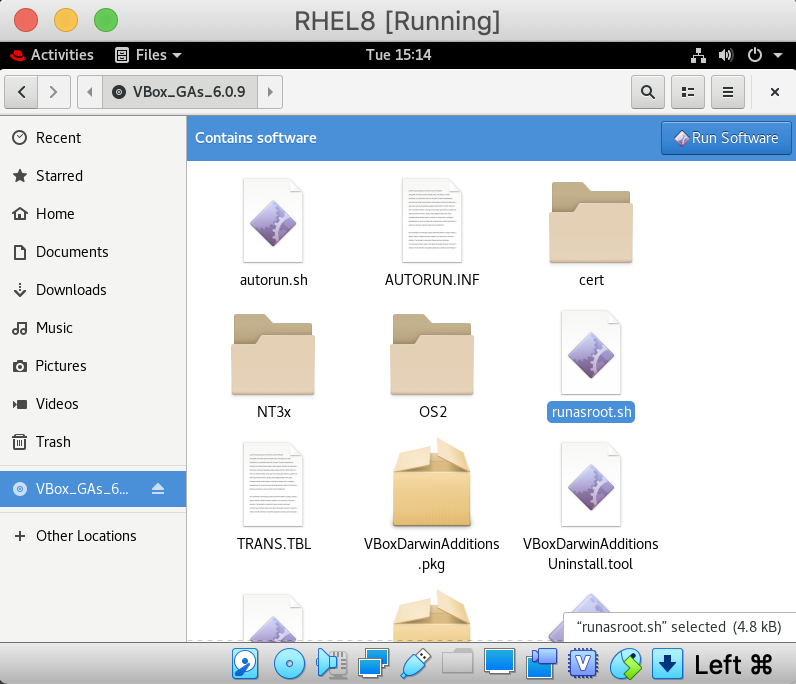796x684 pixels.
Task: Click the power icon in top bar
Action: coord(755,55)
